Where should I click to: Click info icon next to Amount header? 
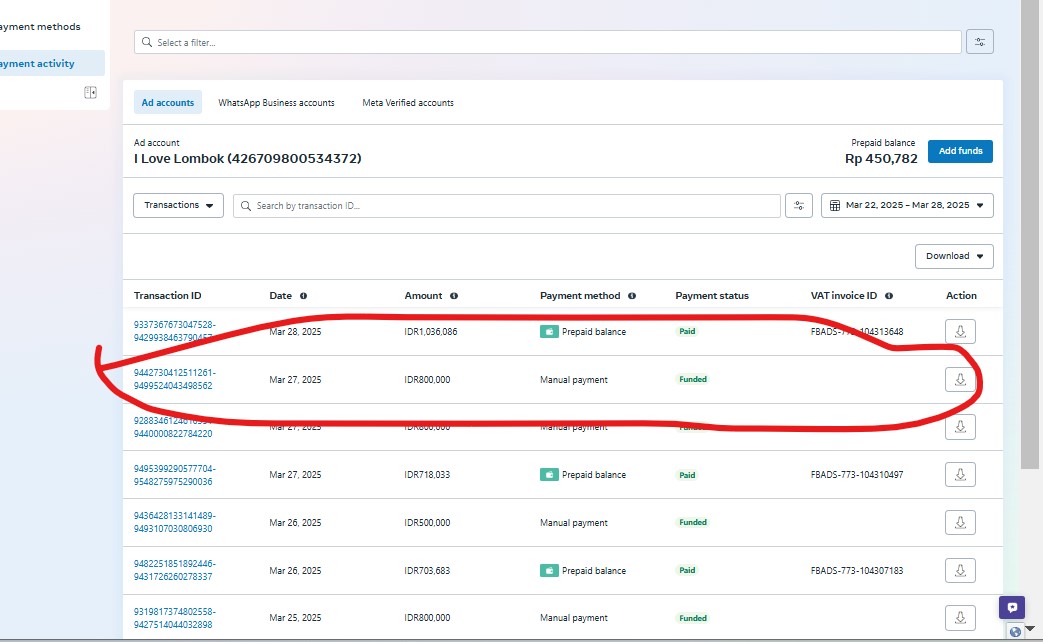tap(454, 296)
